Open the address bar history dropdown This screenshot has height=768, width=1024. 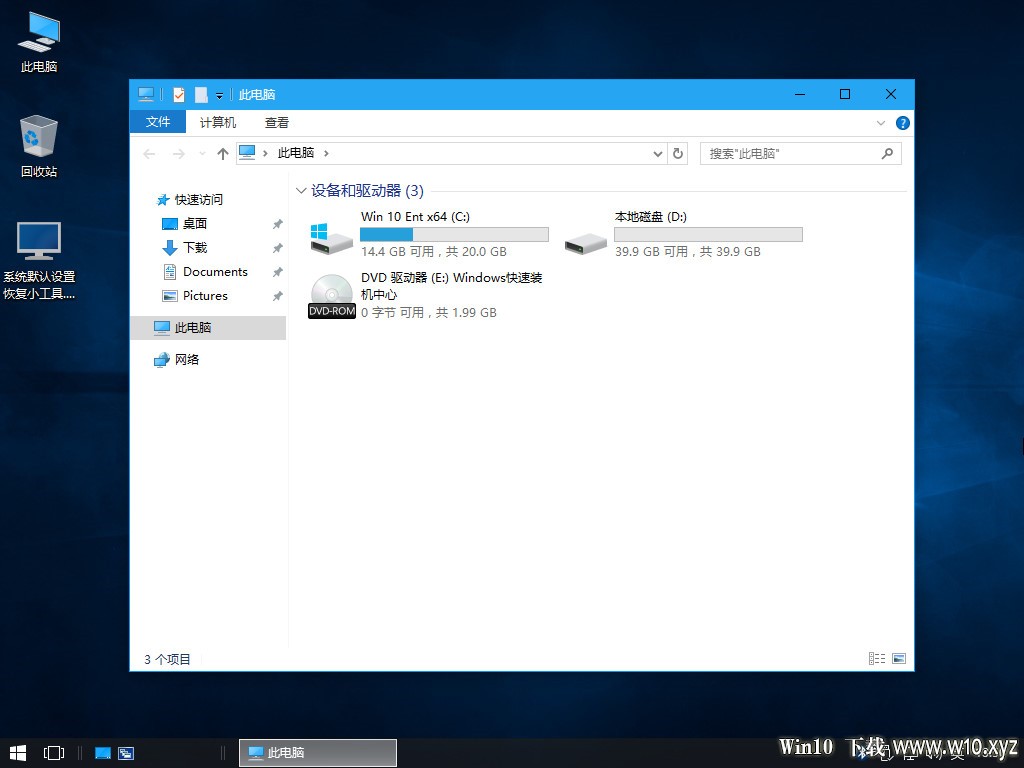pyautogui.click(x=657, y=154)
